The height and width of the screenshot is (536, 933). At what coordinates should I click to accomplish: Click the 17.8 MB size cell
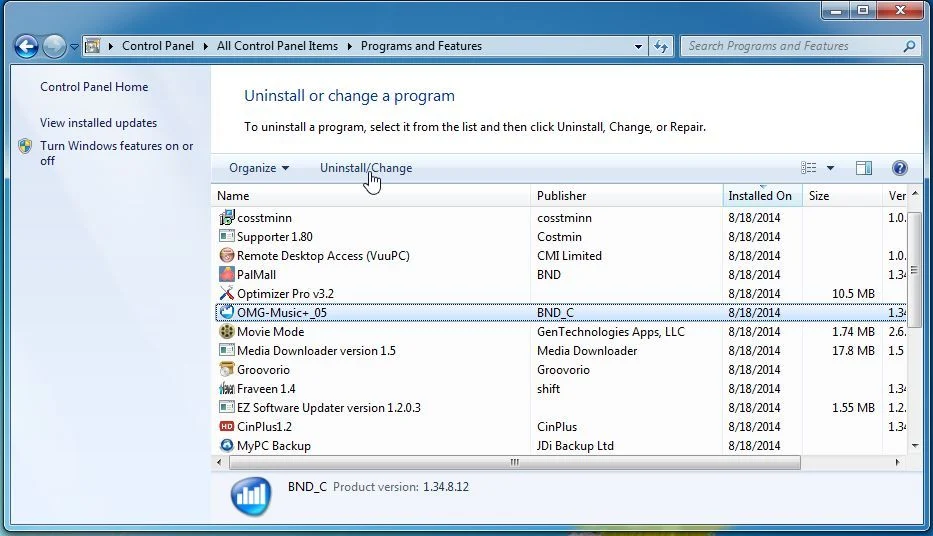click(853, 351)
